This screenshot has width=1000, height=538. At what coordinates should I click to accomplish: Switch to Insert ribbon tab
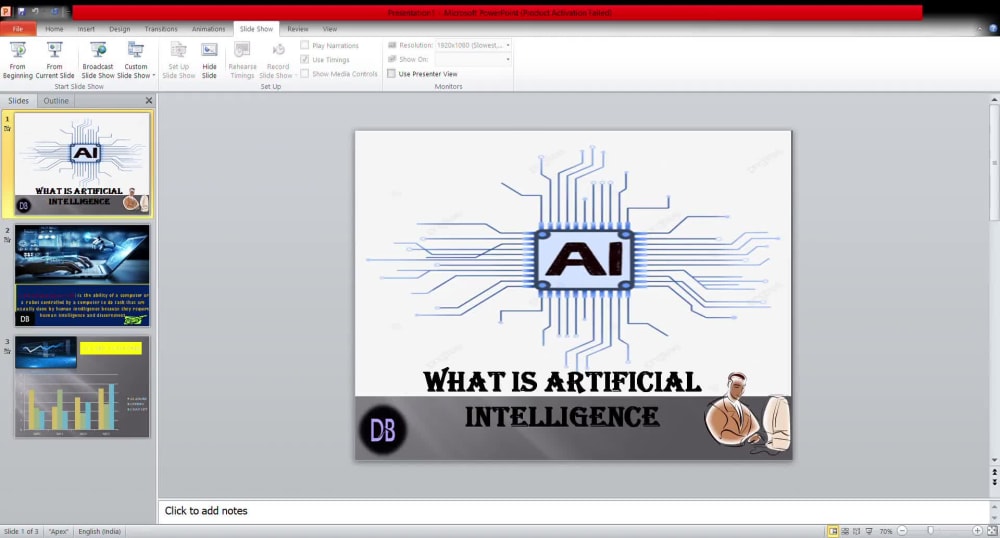(x=86, y=29)
